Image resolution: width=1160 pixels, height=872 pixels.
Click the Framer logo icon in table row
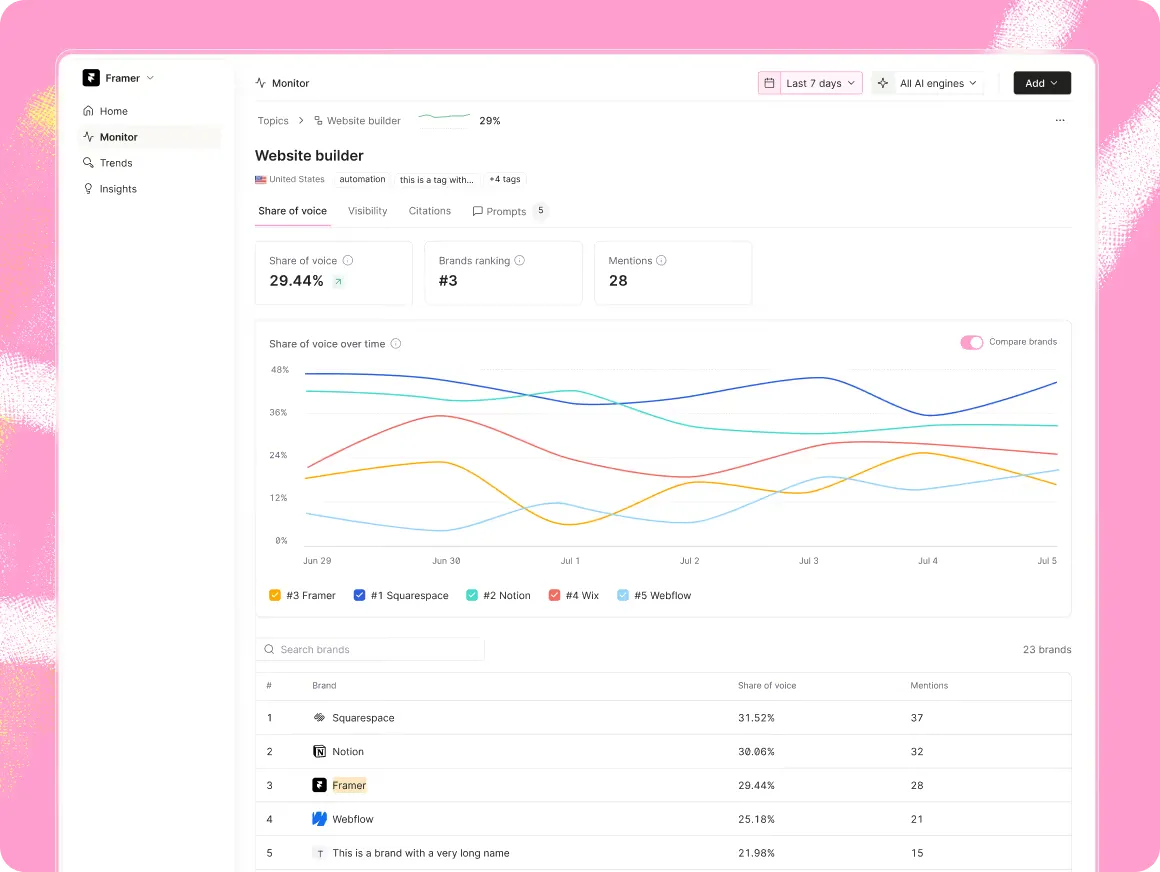pyautogui.click(x=320, y=785)
